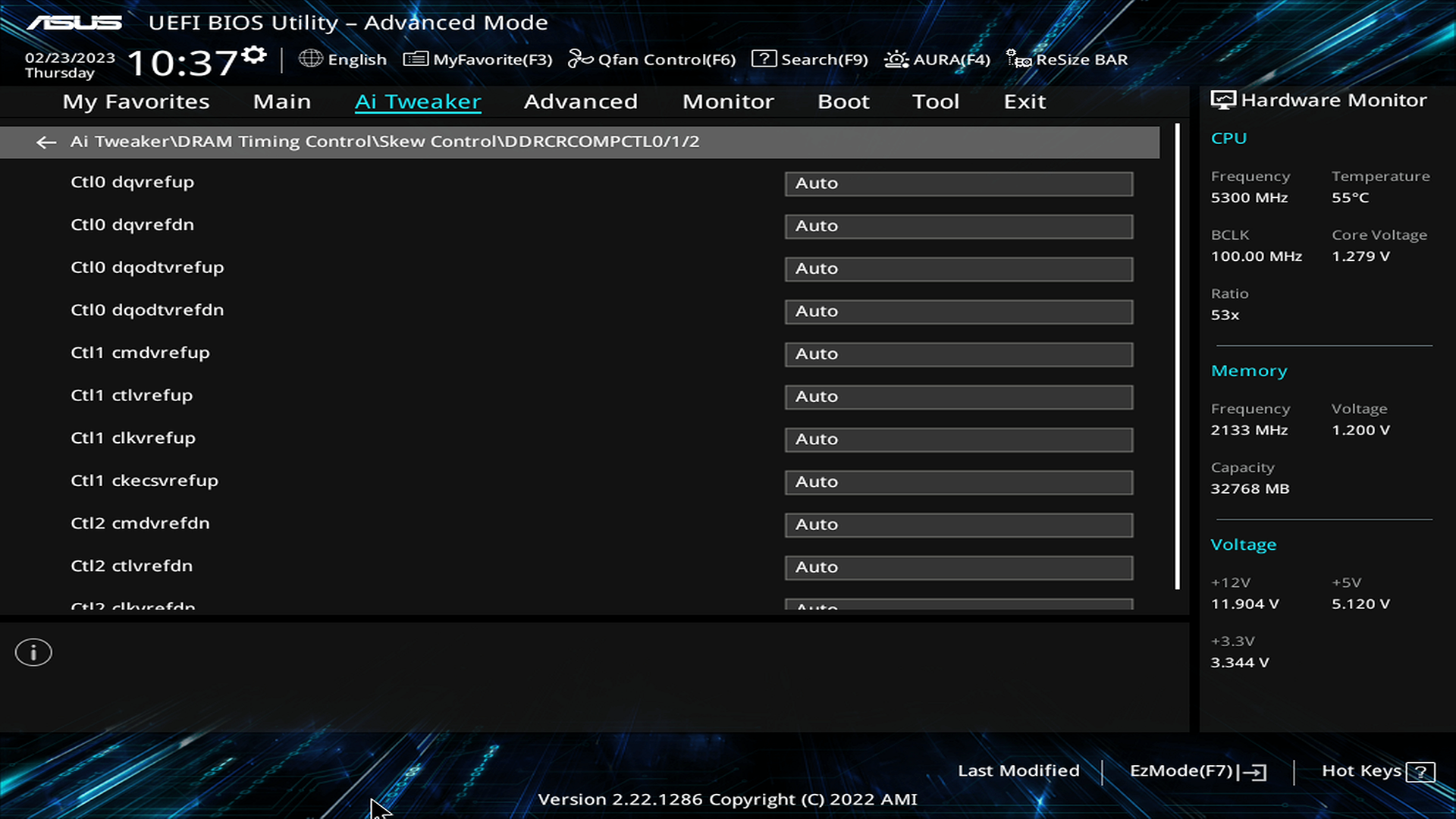Open the Monitor tab
1456x819 pixels.
click(728, 101)
